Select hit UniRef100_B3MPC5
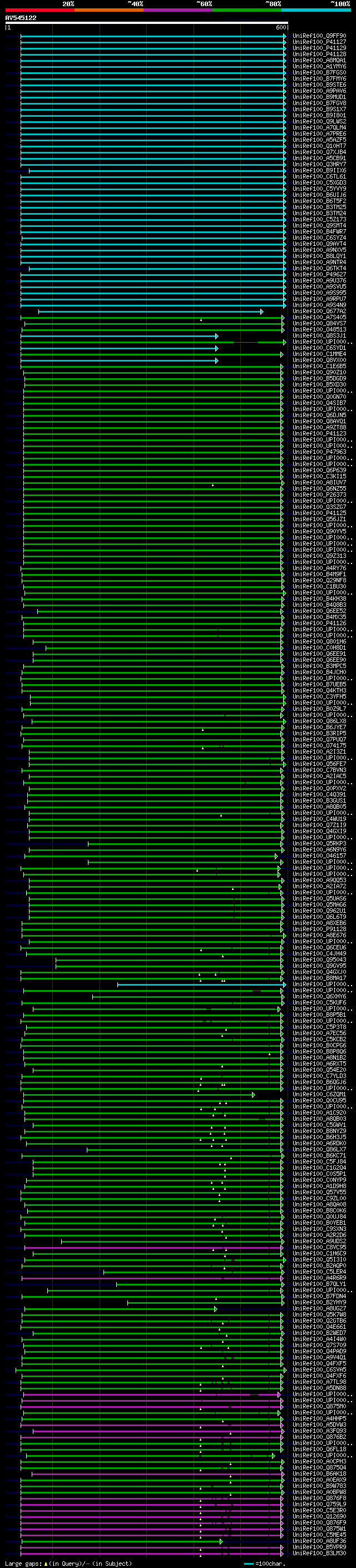This screenshot has height=1568, width=356. pyautogui.click(x=319, y=666)
